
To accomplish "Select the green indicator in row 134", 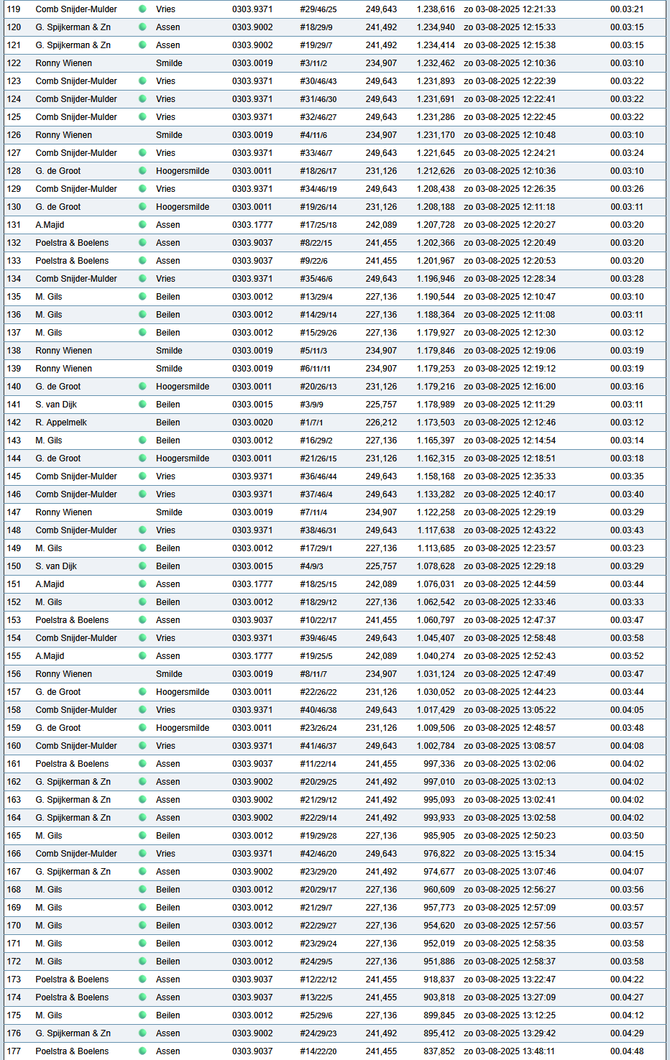I will tap(142, 279).
